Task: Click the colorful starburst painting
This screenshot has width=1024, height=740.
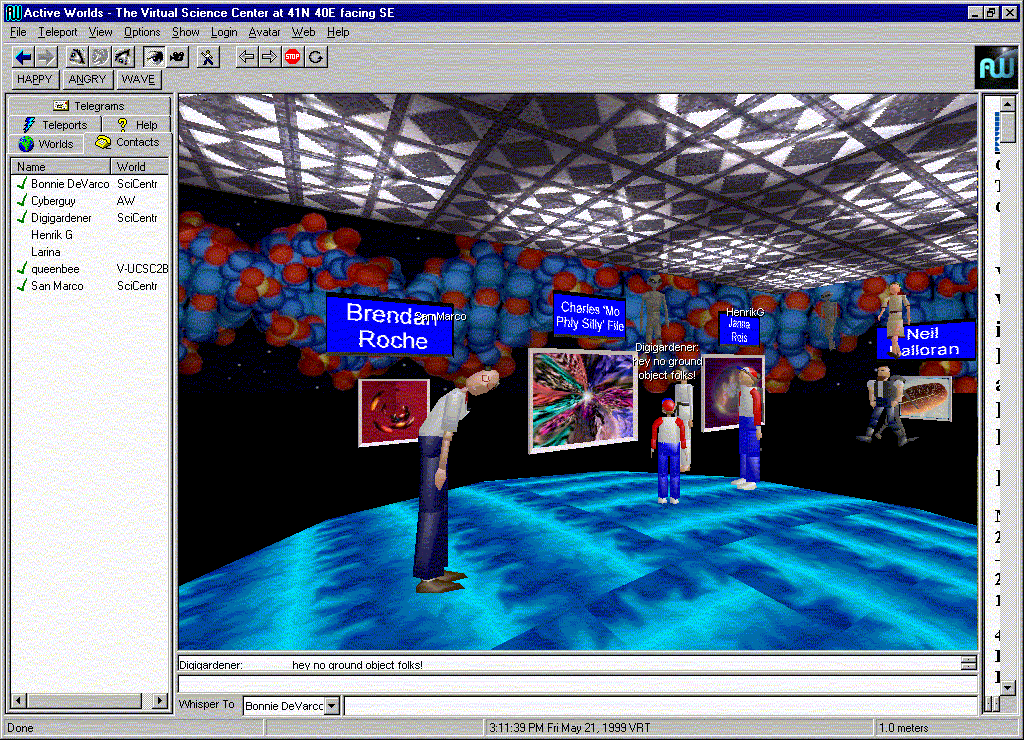Action: (x=583, y=400)
